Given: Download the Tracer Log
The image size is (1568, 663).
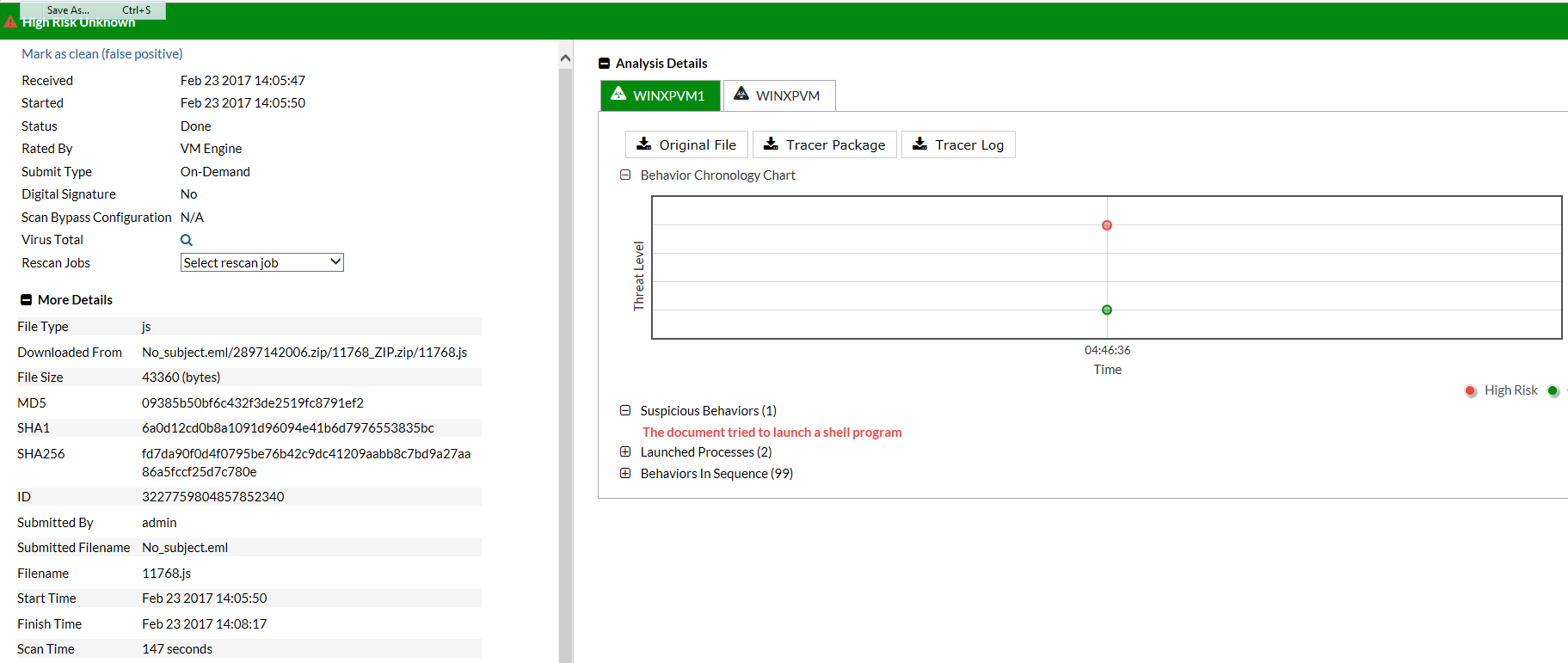Looking at the screenshot, I should click(958, 144).
